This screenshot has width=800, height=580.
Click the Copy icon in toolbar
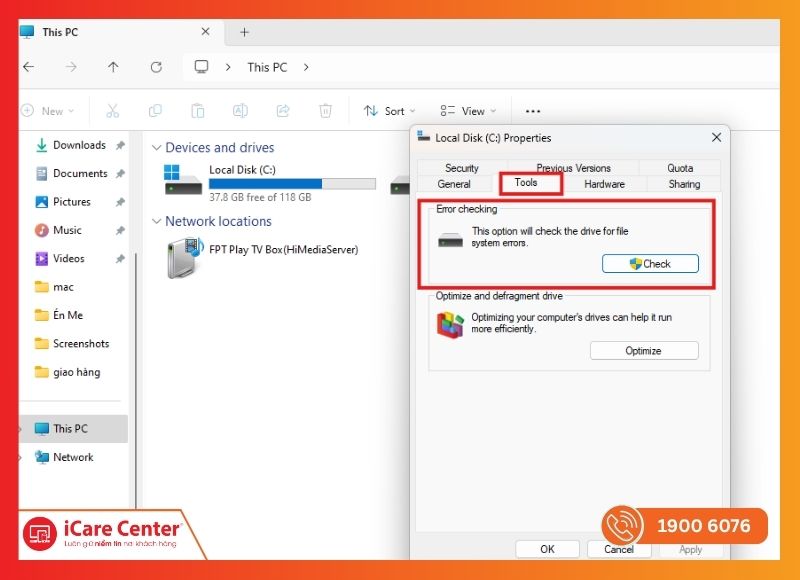pos(155,111)
